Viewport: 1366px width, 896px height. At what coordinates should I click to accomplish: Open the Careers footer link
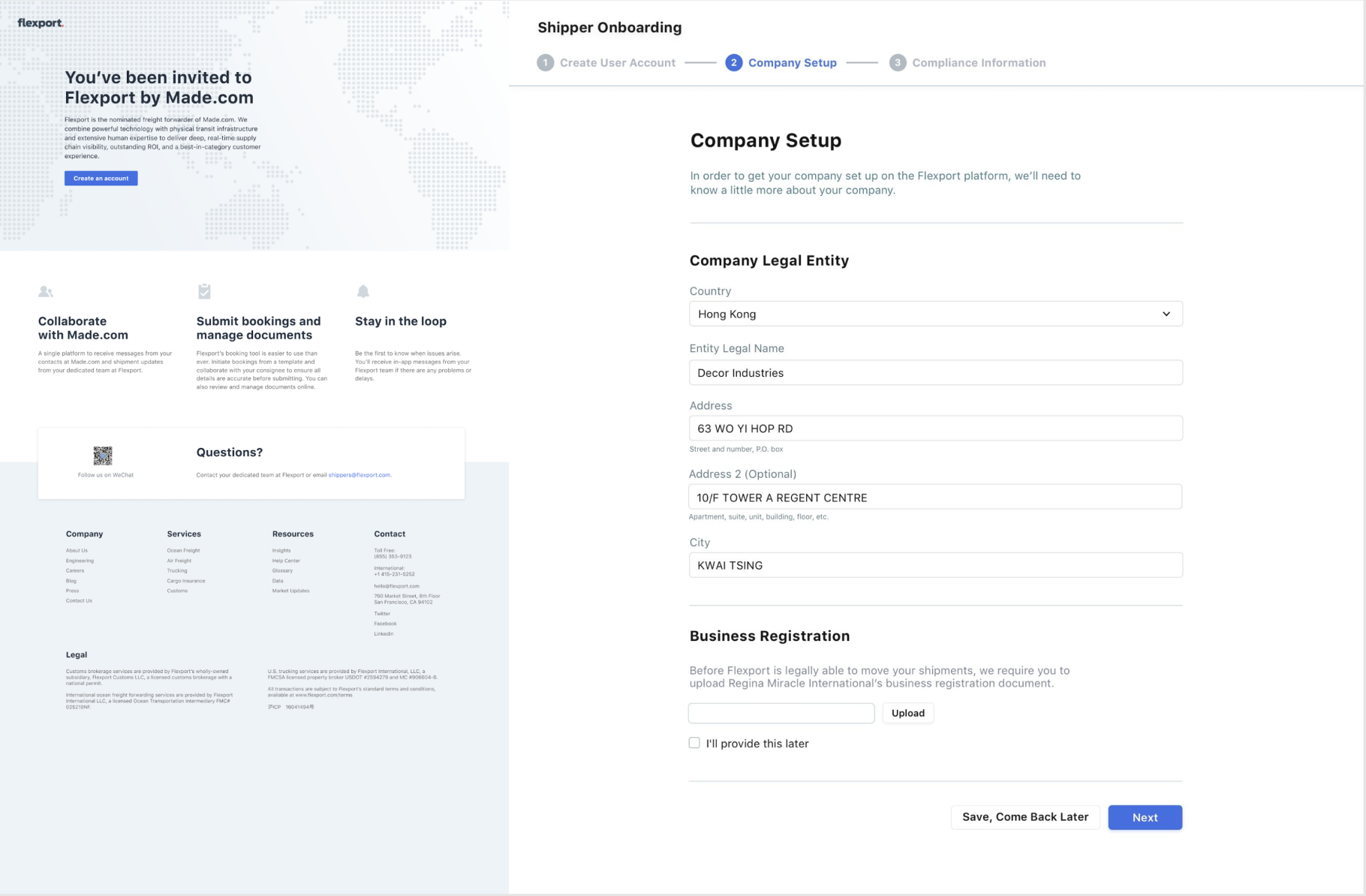75,571
